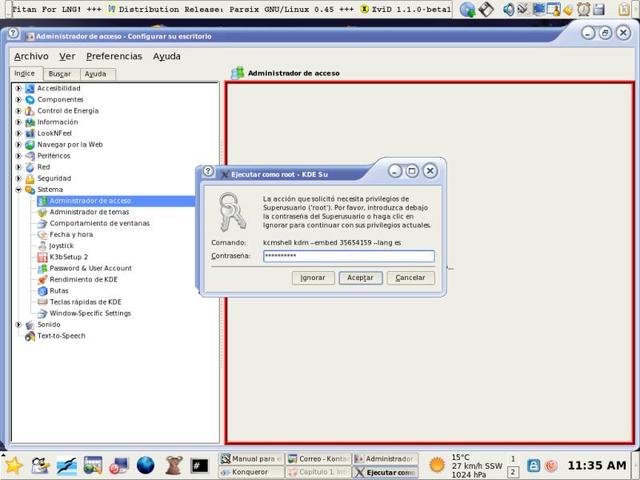Switch to the Correo - Kontact taskbar entry

click(x=318, y=459)
